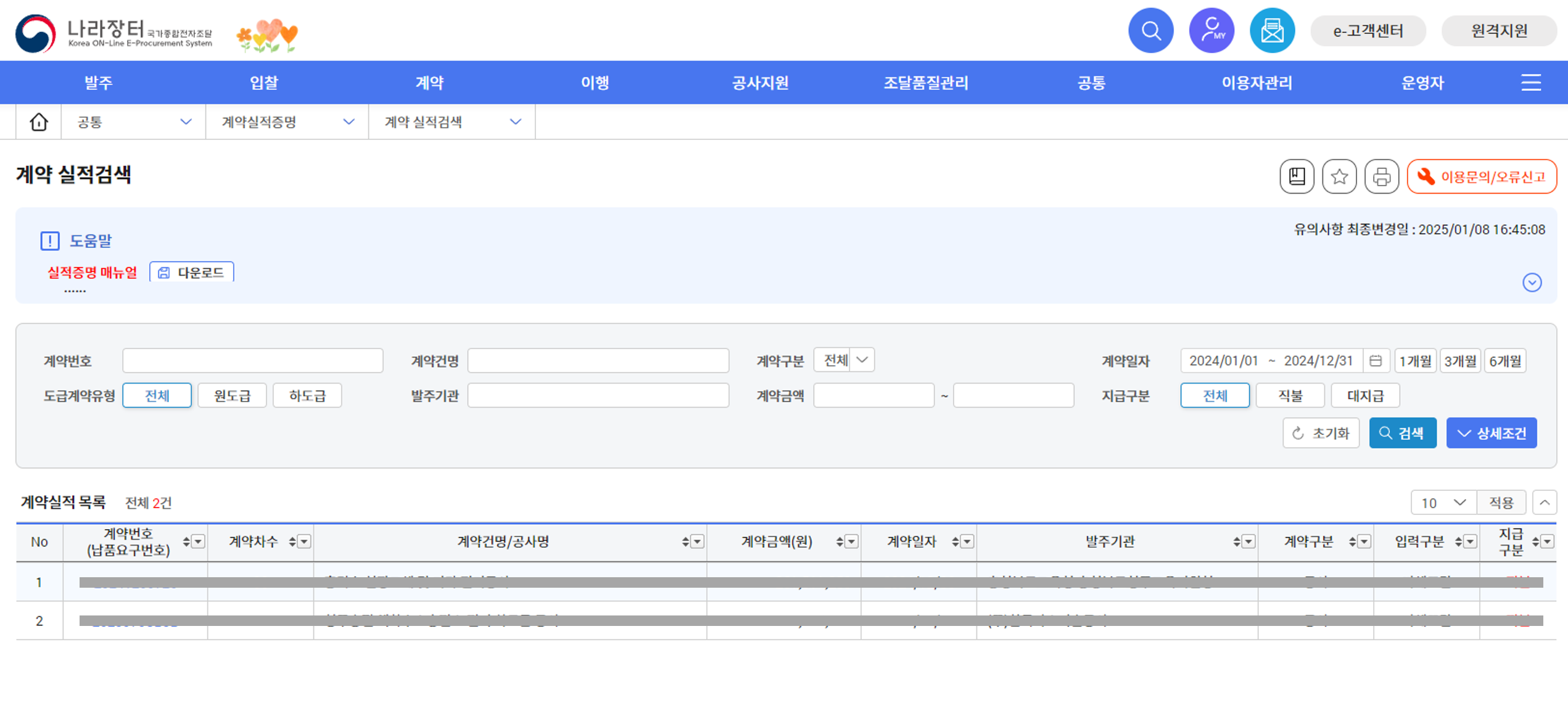Open calendar icon for 계약일자
The image size is (1568, 724).
(1376, 361)
